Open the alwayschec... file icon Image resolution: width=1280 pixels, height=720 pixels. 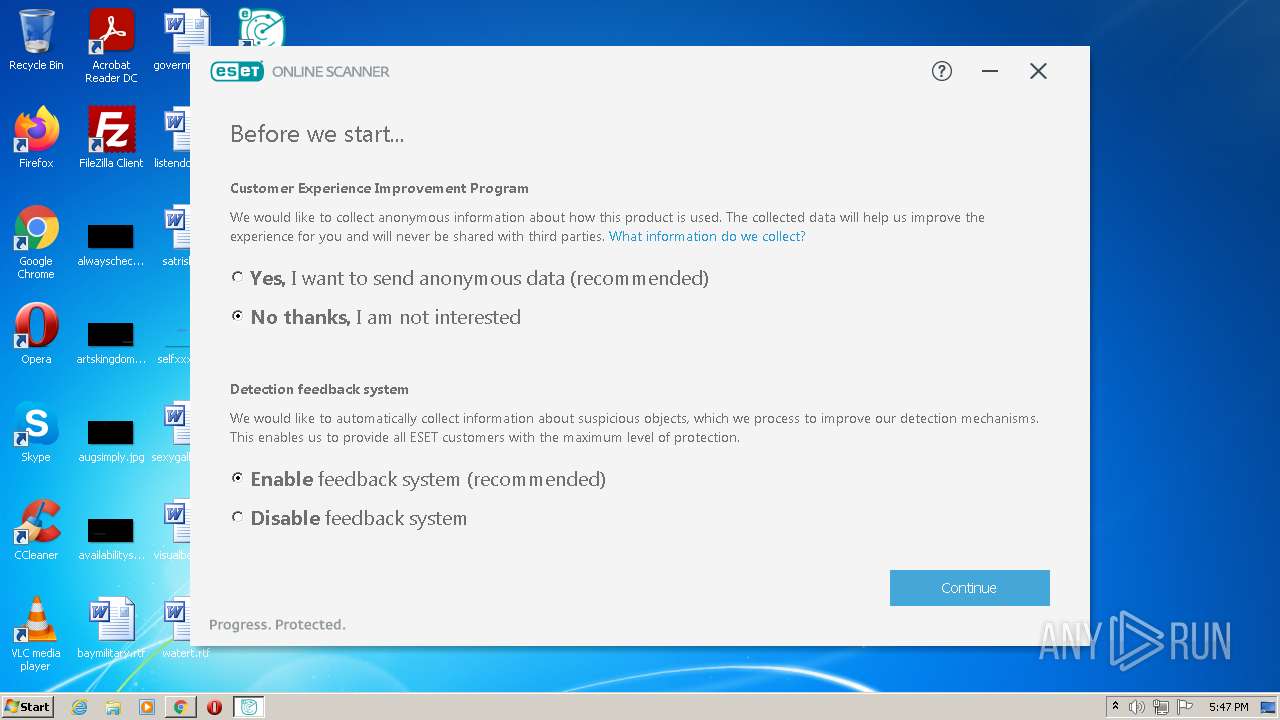111,242
